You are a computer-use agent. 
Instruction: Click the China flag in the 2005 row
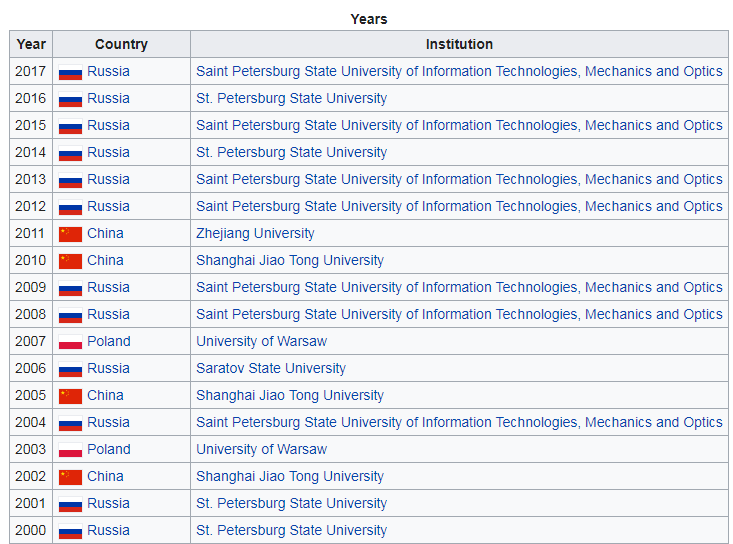pos(70,396)
